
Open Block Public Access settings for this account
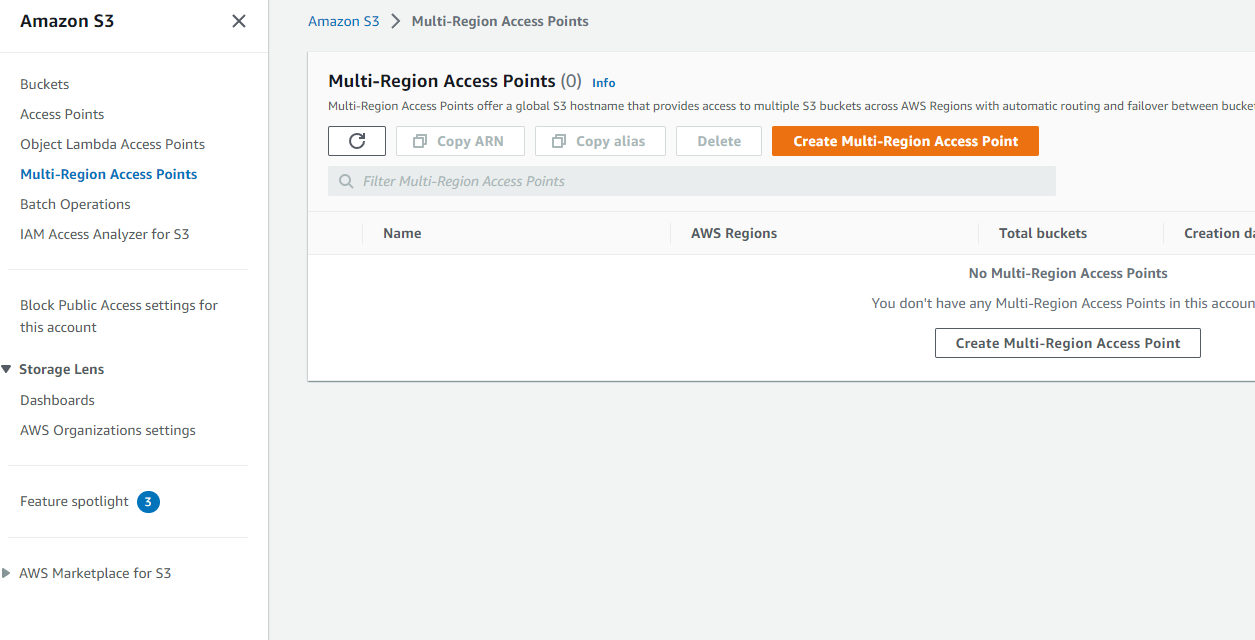tap(119, 316)
